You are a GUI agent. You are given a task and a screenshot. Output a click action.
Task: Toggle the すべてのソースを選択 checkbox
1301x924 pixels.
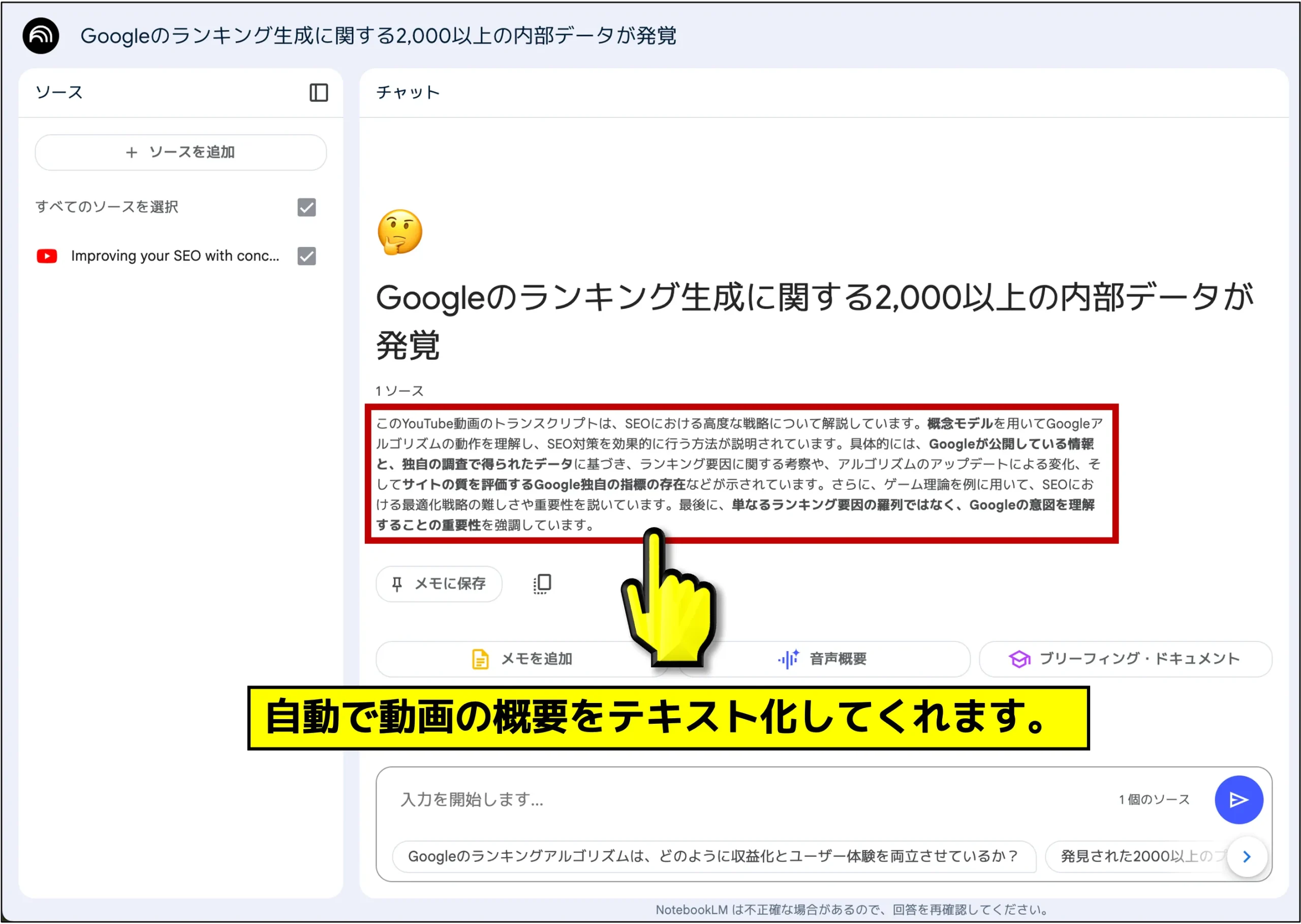306,207
